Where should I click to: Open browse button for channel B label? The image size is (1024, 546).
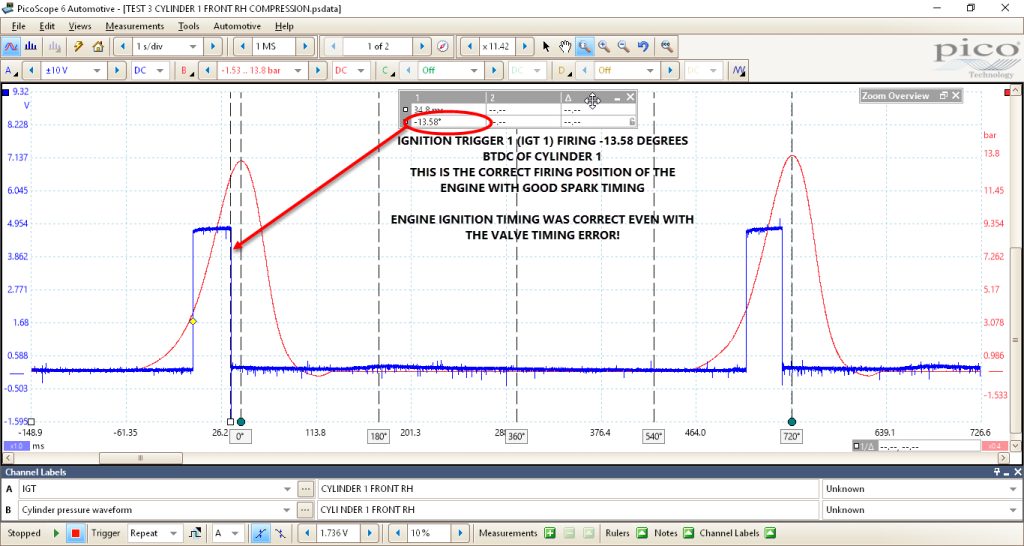(x=305, y=509)
